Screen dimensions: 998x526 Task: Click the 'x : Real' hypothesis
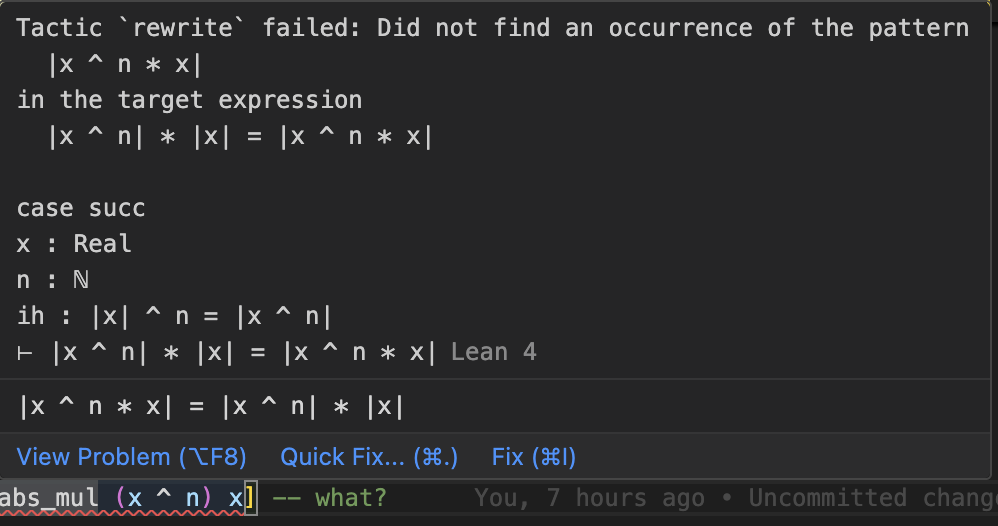point(74,244)
